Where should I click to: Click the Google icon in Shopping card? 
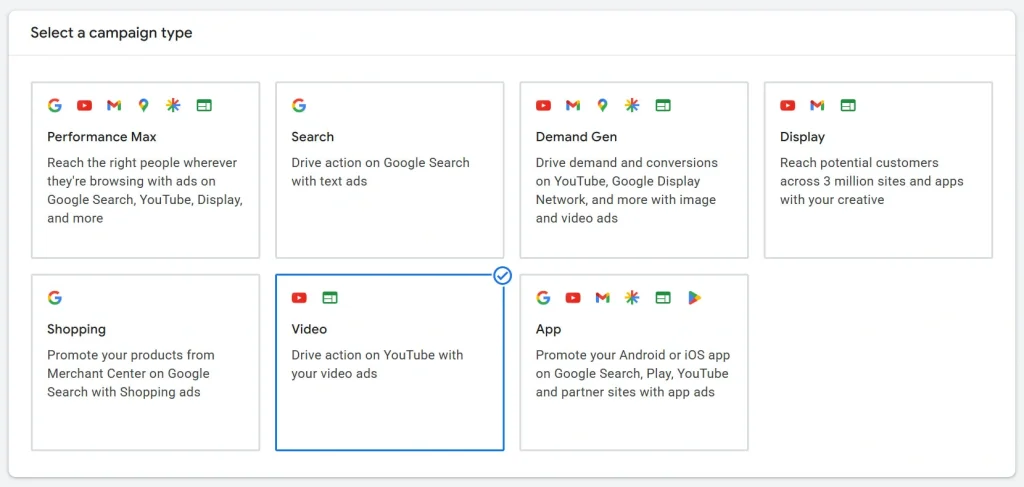click(x=55, y=298)
